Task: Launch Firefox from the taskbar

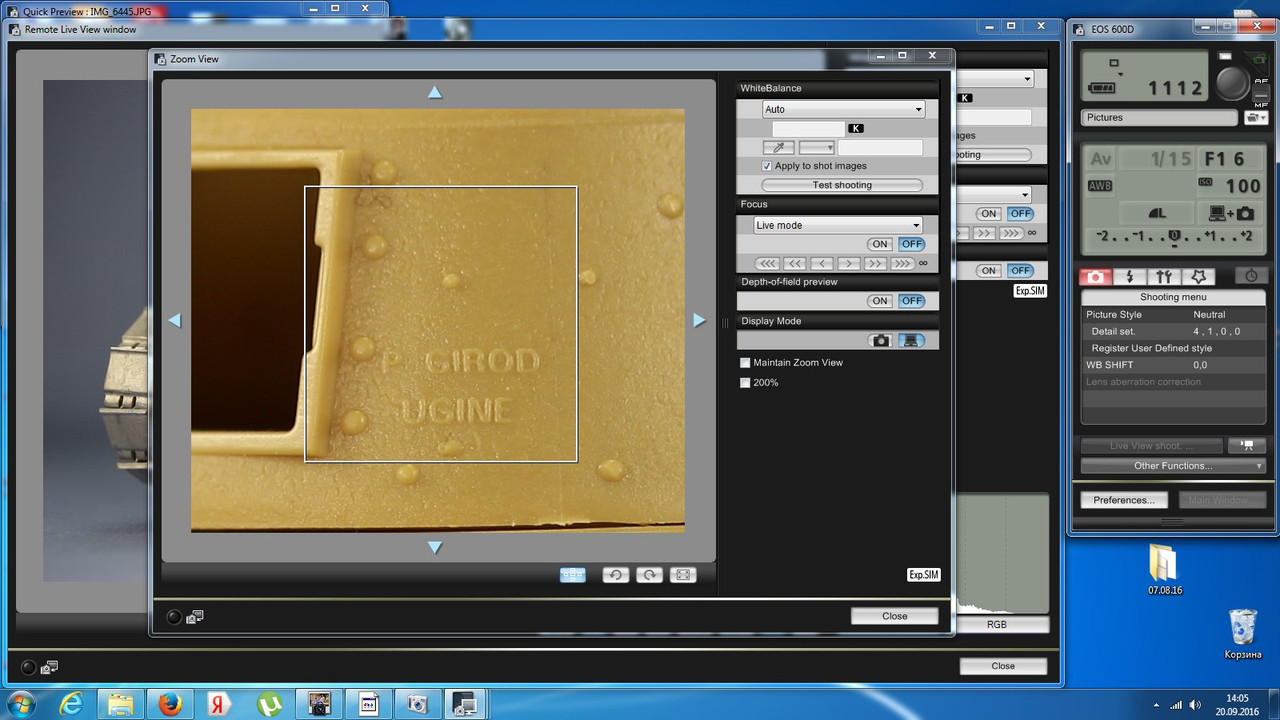Action: click(171, 704)
